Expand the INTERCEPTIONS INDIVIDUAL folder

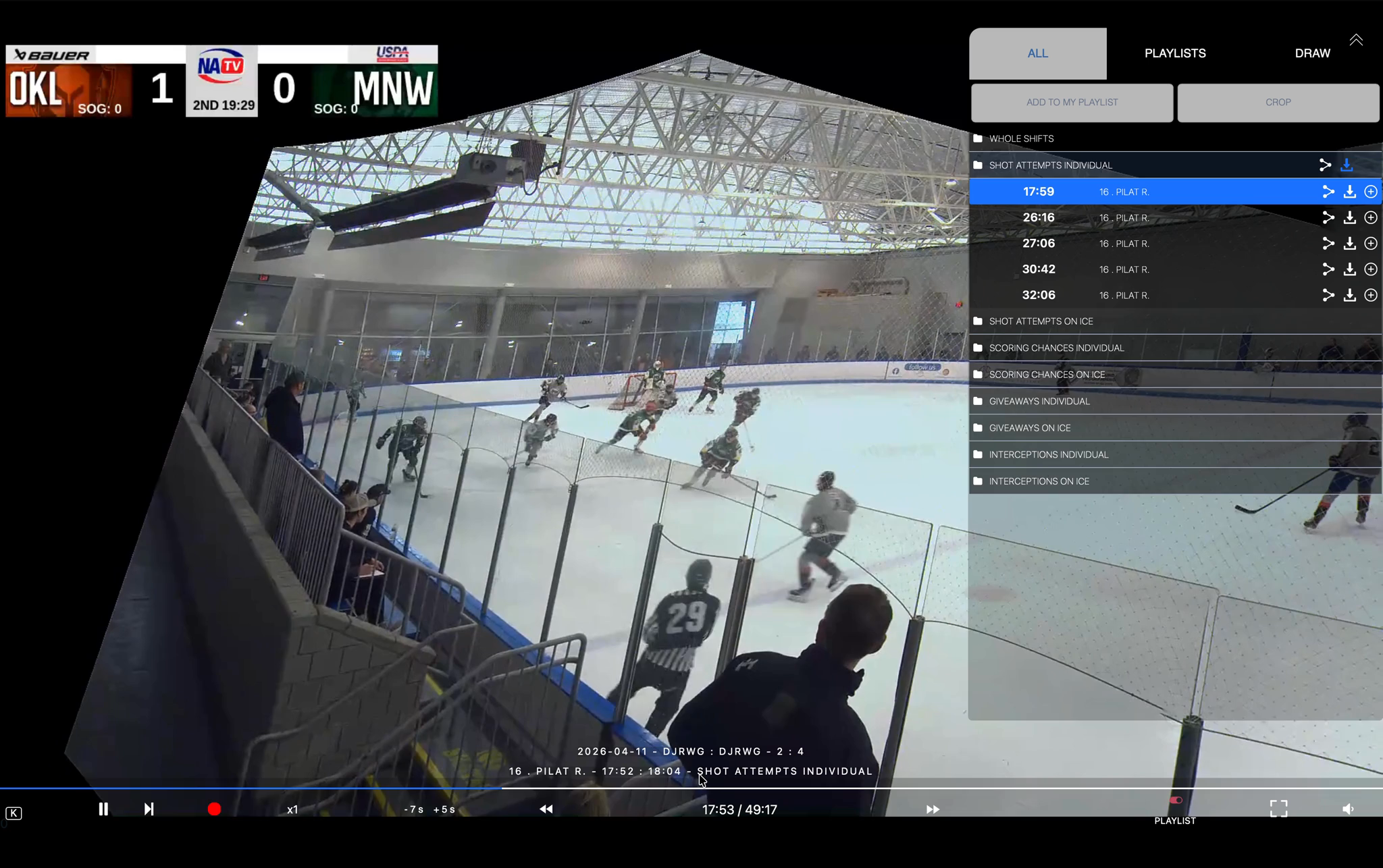point(1175,454)
